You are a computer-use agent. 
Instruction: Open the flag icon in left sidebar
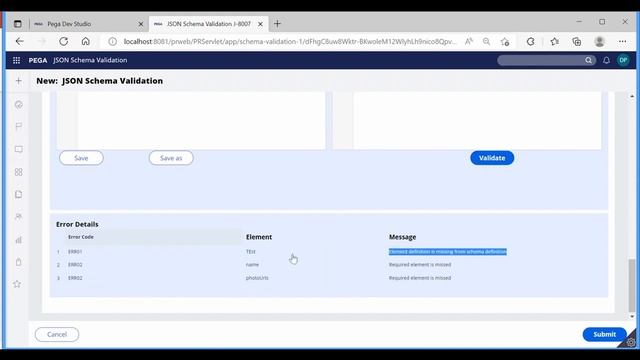(x=19, y=127)
